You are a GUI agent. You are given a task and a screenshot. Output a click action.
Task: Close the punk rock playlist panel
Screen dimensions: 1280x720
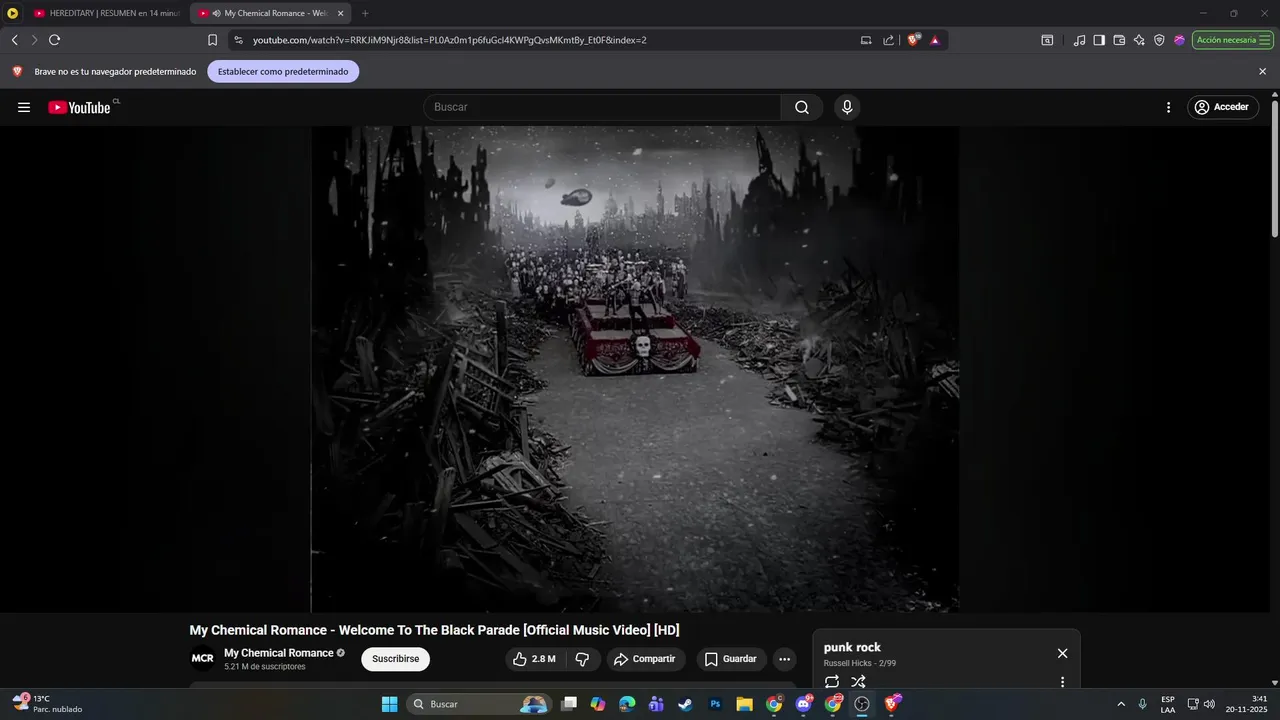(1062, 653)
